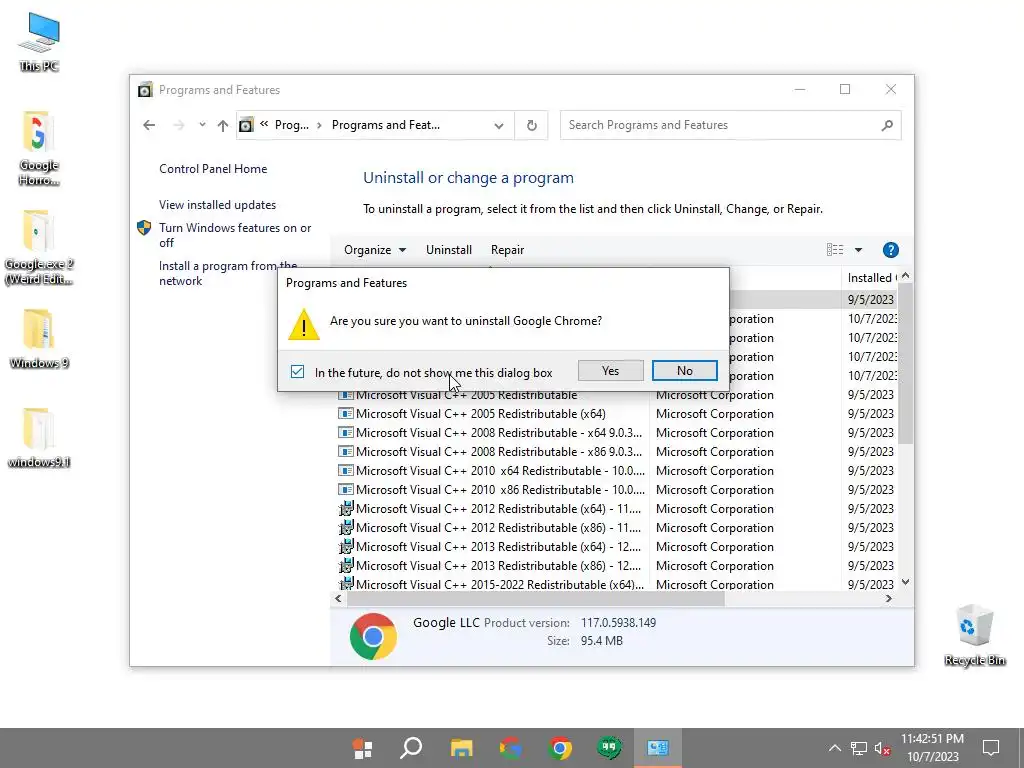
Task: Select the windows9.1 desktop folder
Action: tap(39, 439)
